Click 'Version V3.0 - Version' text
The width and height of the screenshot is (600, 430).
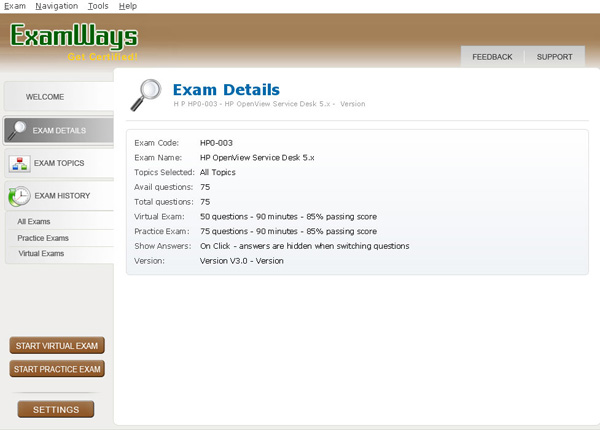click(x=242, y=261)
